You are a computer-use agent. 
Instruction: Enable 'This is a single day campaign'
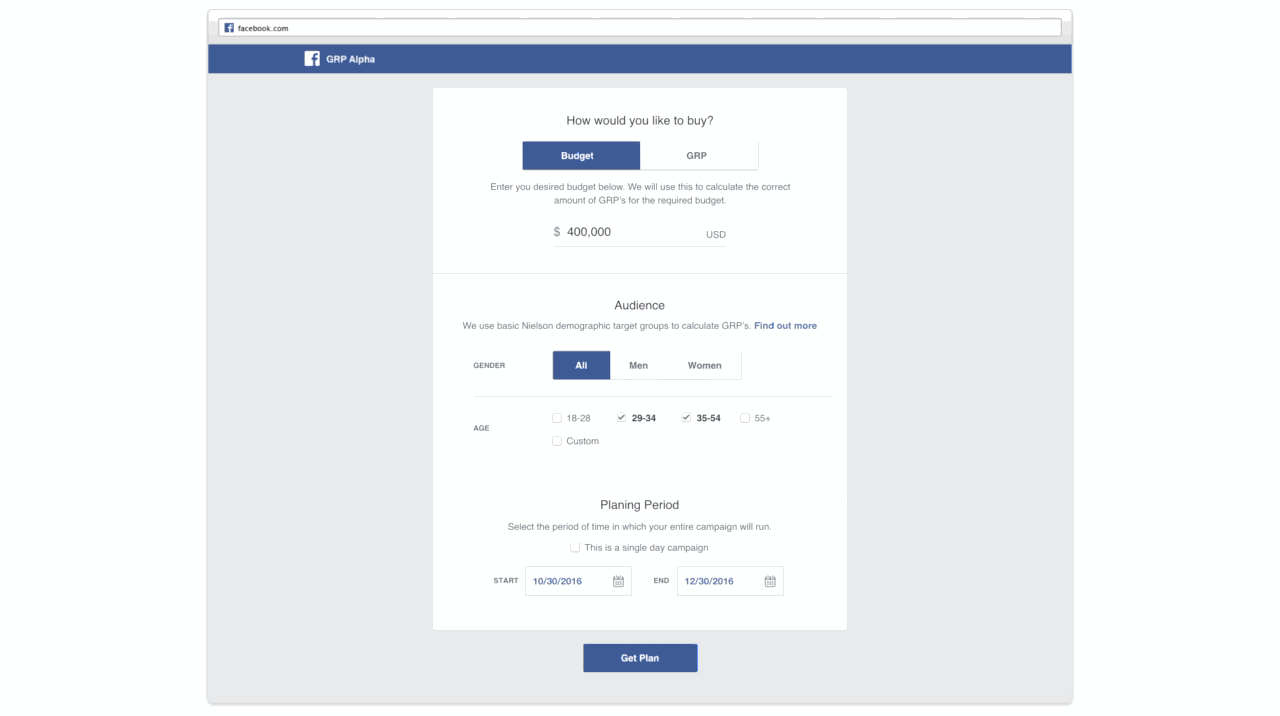[x=575, y=548]
